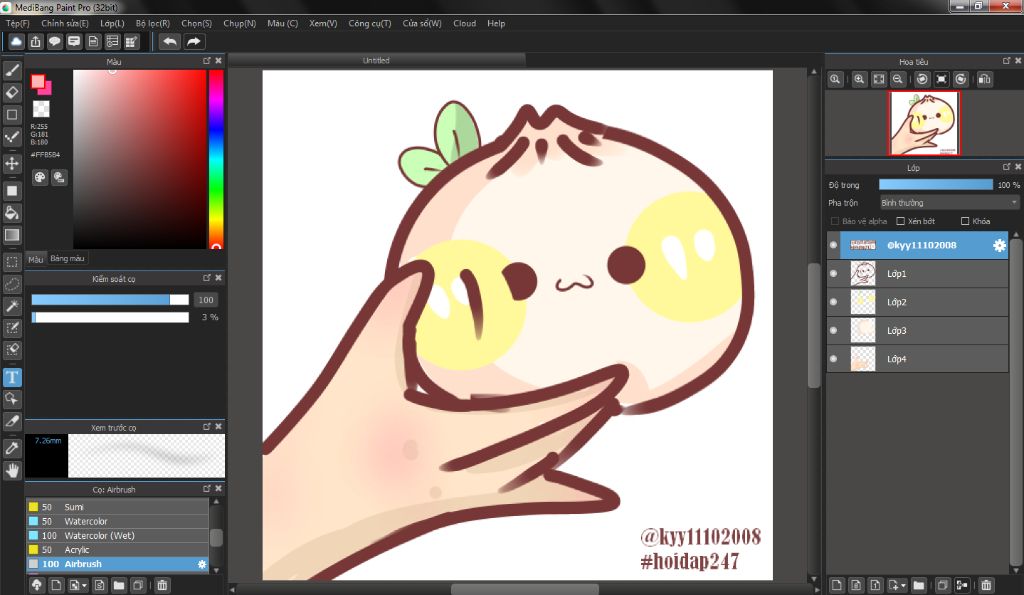Viewport: 1024px width, 595px height.
Task: Select the Select Eraser tool
Action: coord(12,349)
